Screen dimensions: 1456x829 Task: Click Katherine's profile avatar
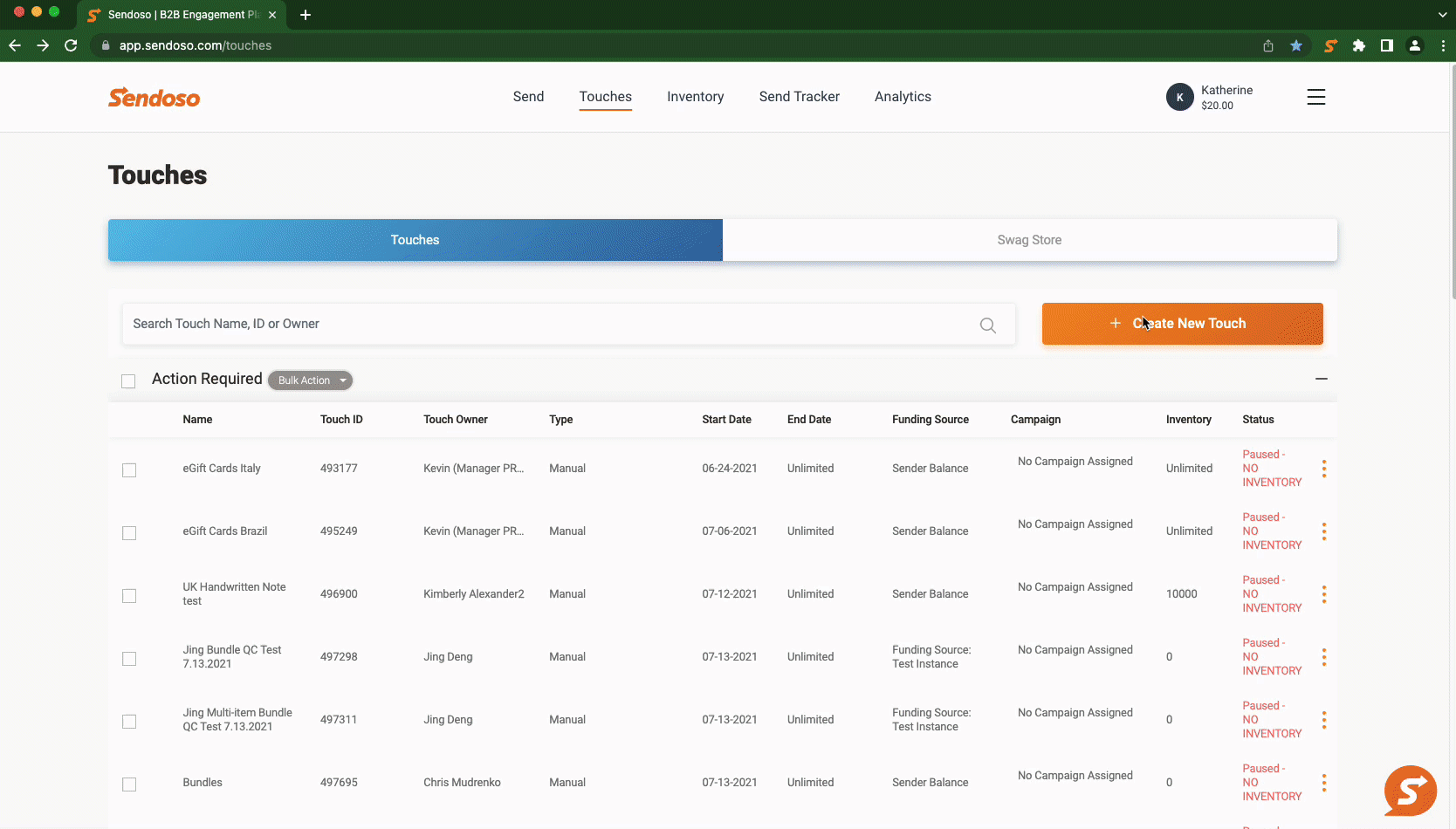(1179, 97)
